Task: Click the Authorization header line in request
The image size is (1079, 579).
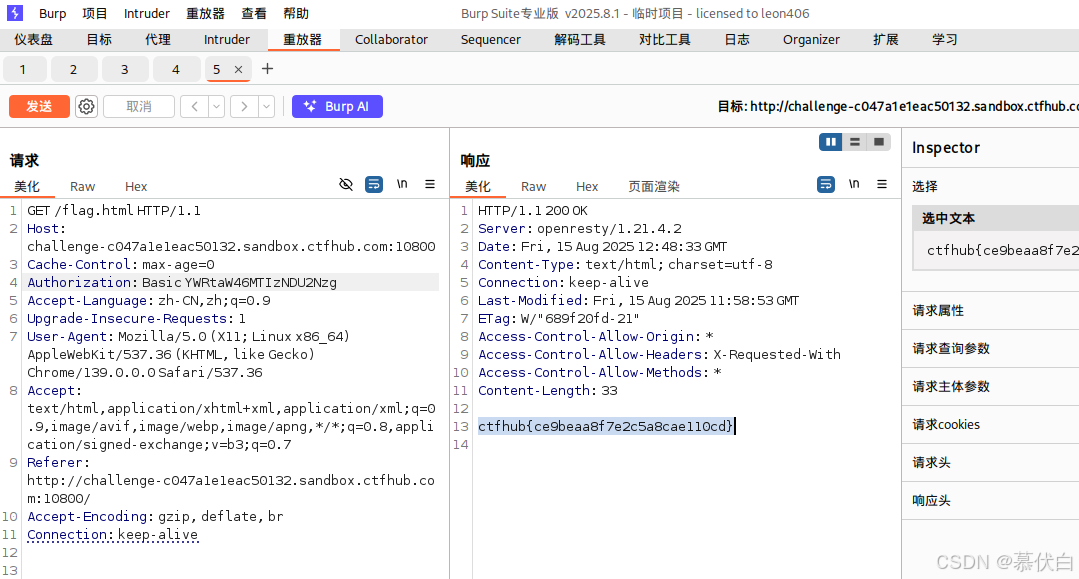Action: [x=182, y=282]
